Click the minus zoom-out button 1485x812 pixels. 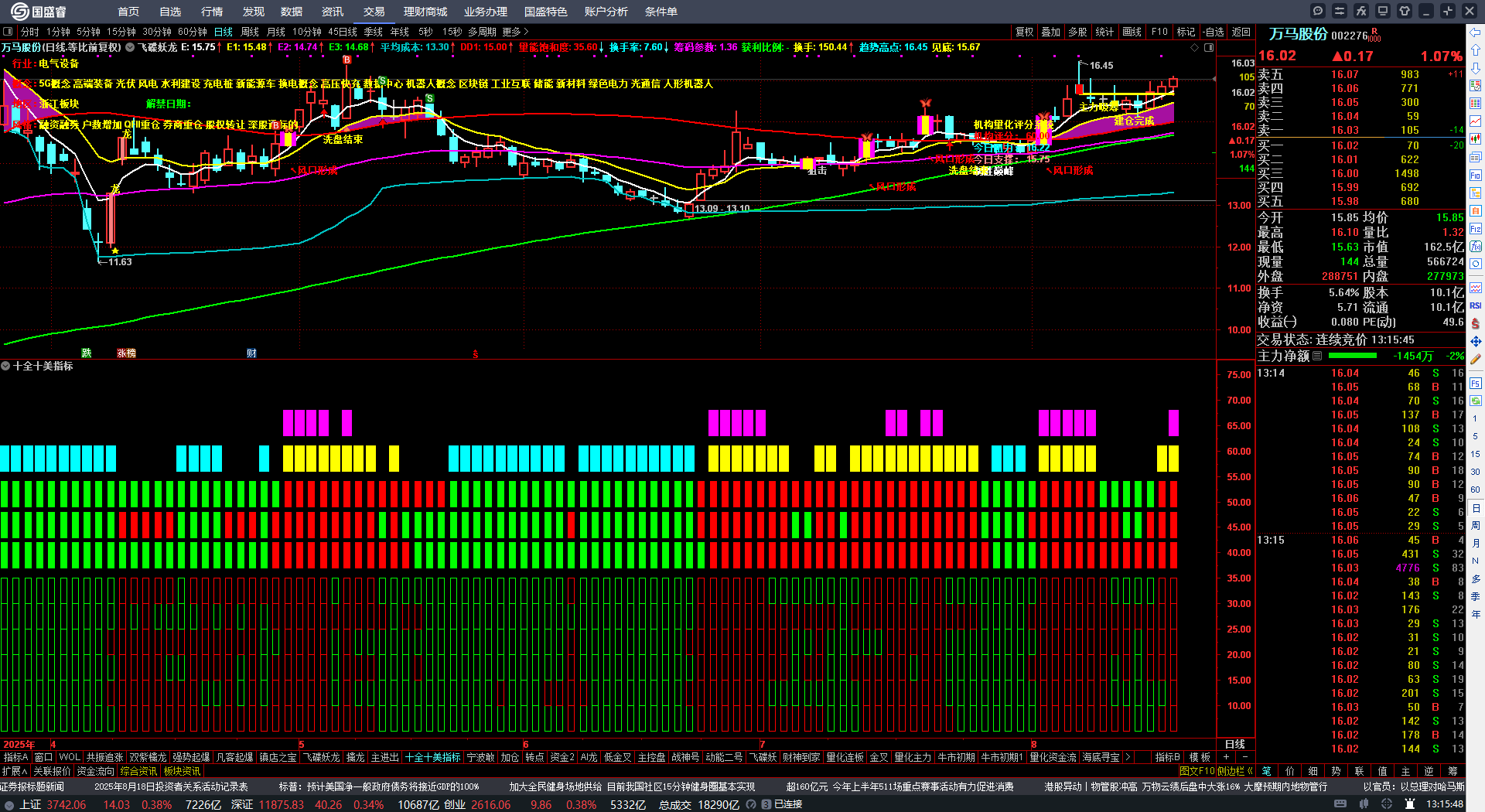coord(1244,757)
